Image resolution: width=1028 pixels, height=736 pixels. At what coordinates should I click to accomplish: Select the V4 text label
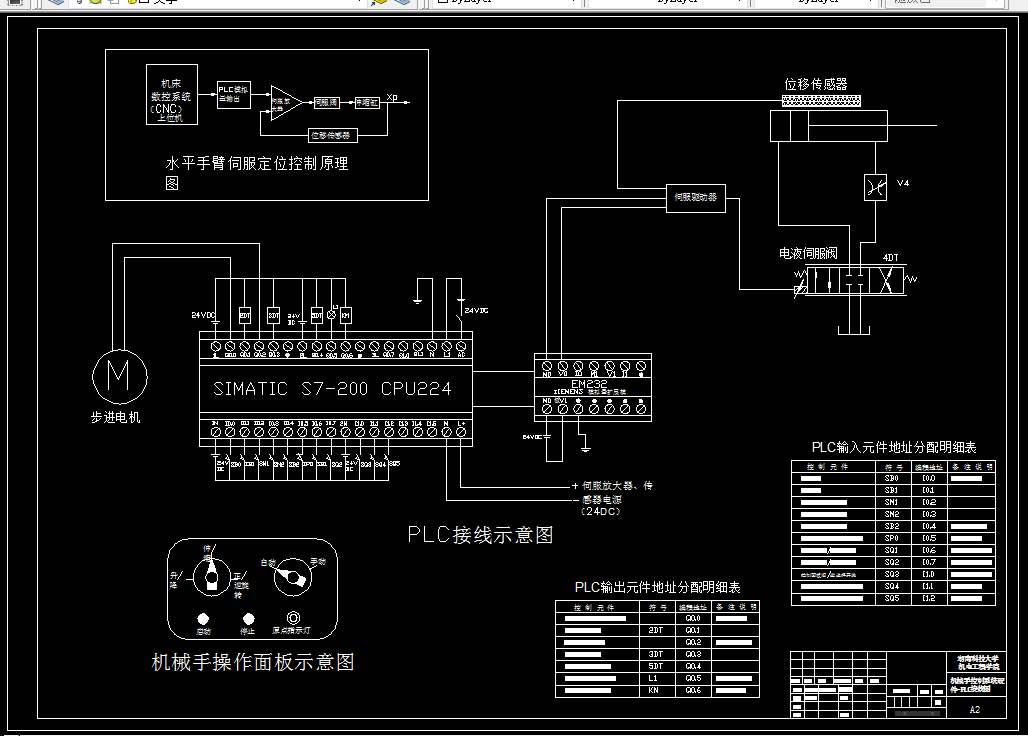pos(903,183)
